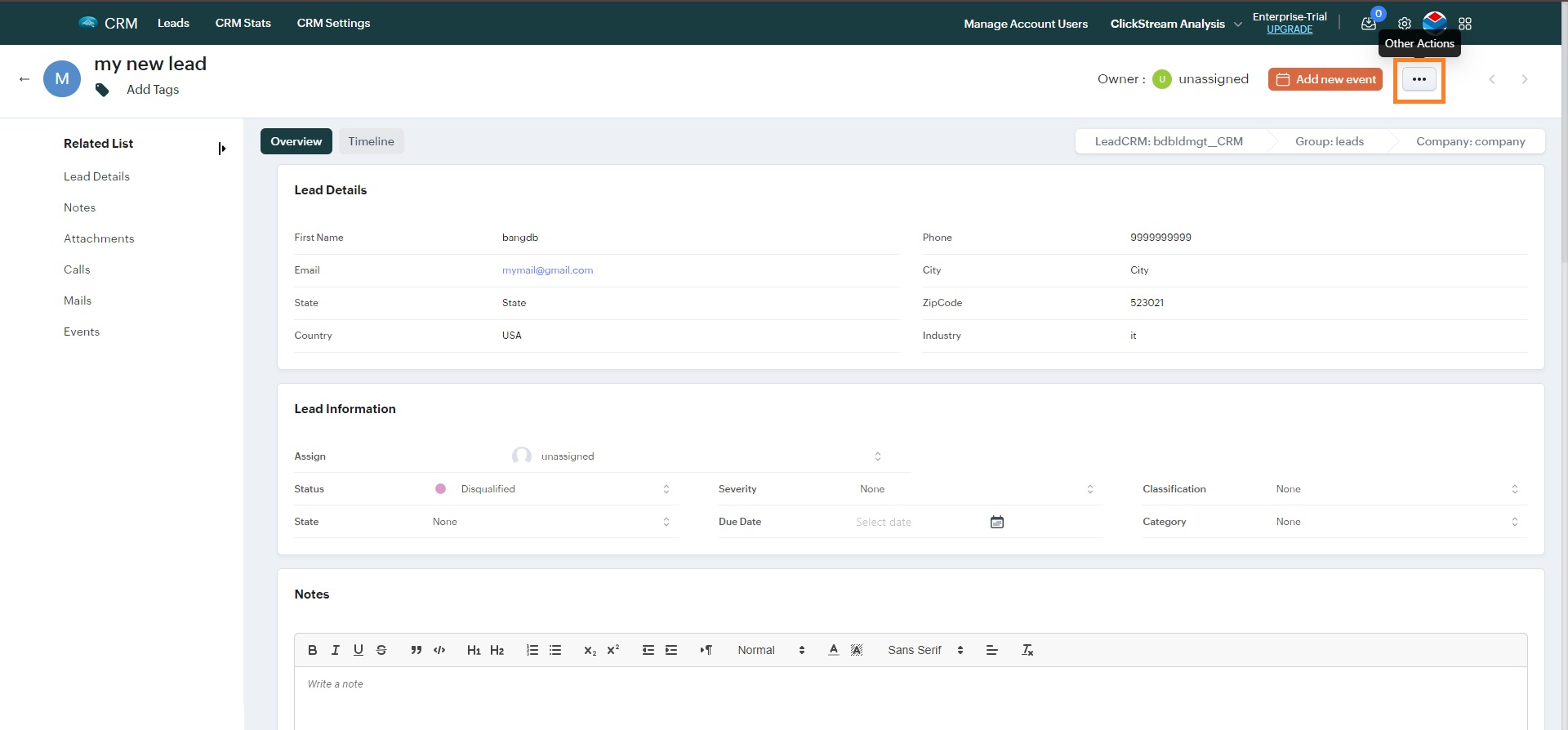Click Add Tags link
Screen dimensions: 1568x730
click(x=153, y=90)
